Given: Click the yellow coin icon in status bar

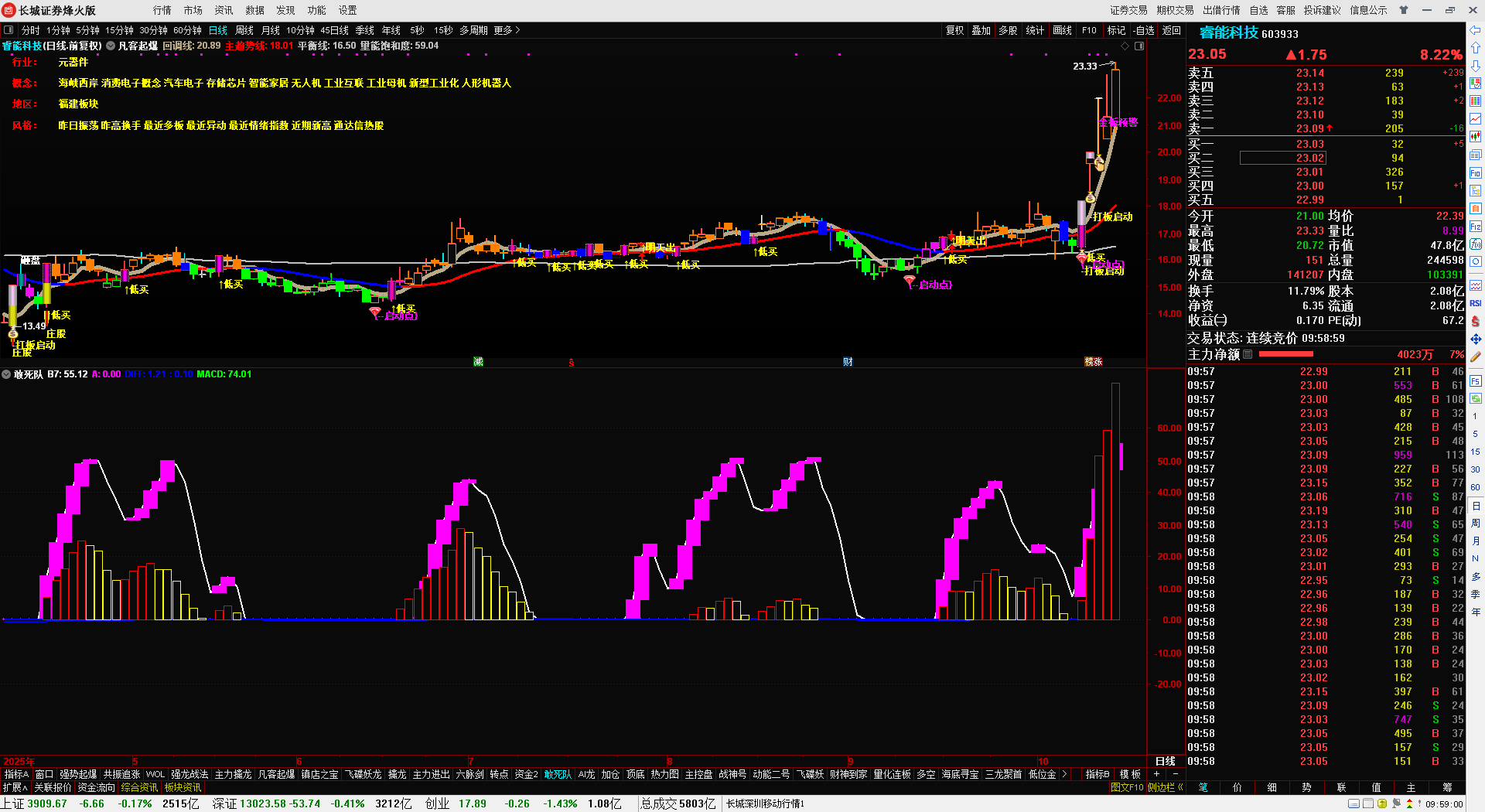Looking at the screenshot, I should click(x=1382, y=803).
